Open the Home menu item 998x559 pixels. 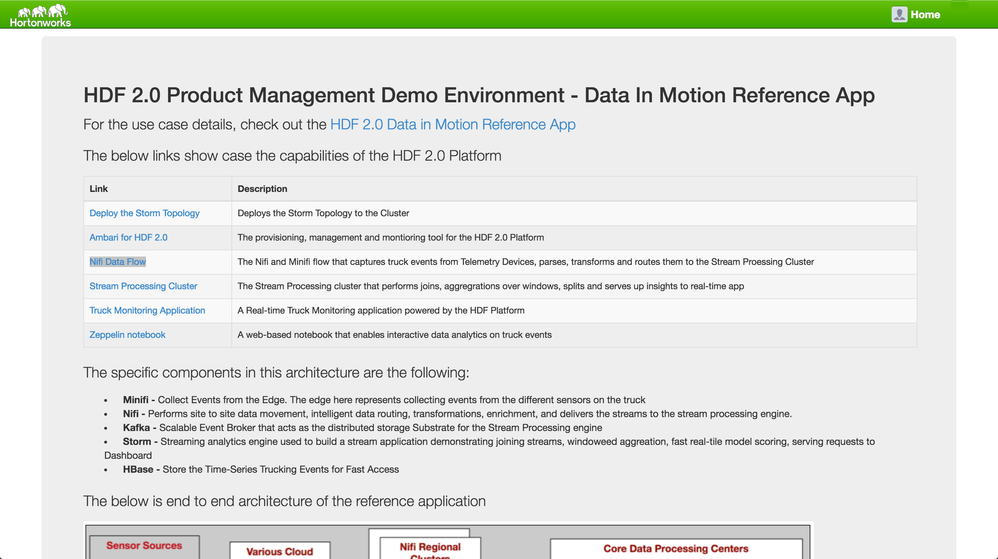(x=925, y=14)
